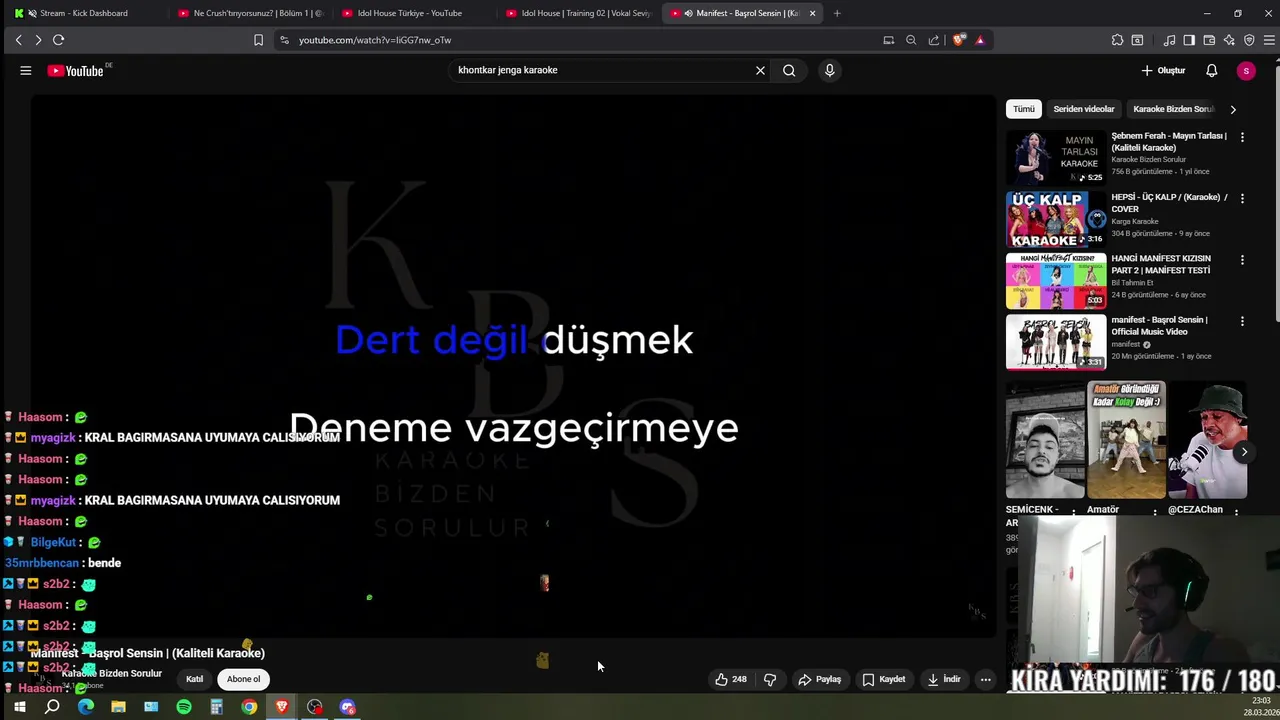Open options for Hangi Manifest Kızısın video
Image resolution: width=1280 pixels, height=720 pixels.
1242,260
